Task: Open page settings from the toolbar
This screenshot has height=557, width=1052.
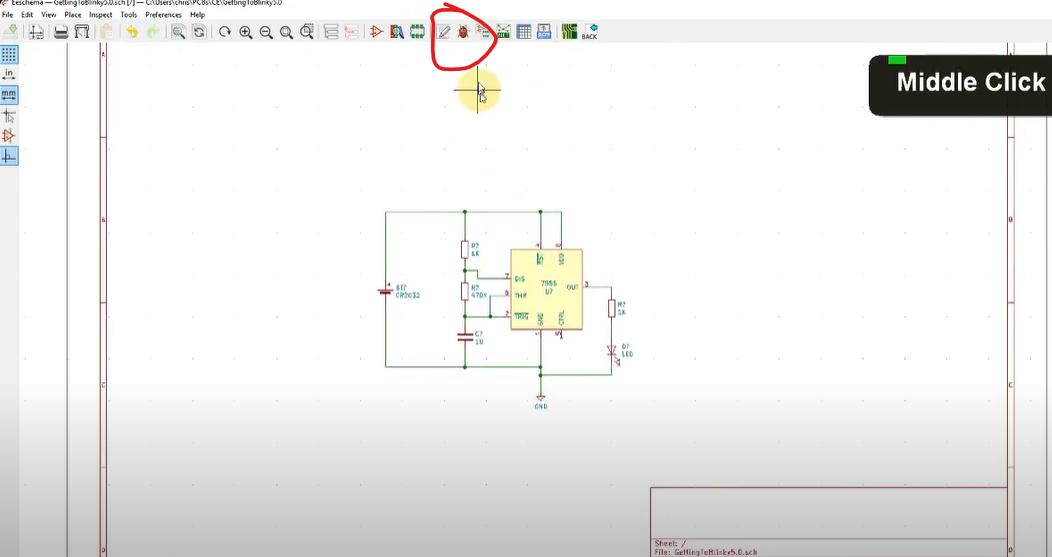Action: [36, 32]
